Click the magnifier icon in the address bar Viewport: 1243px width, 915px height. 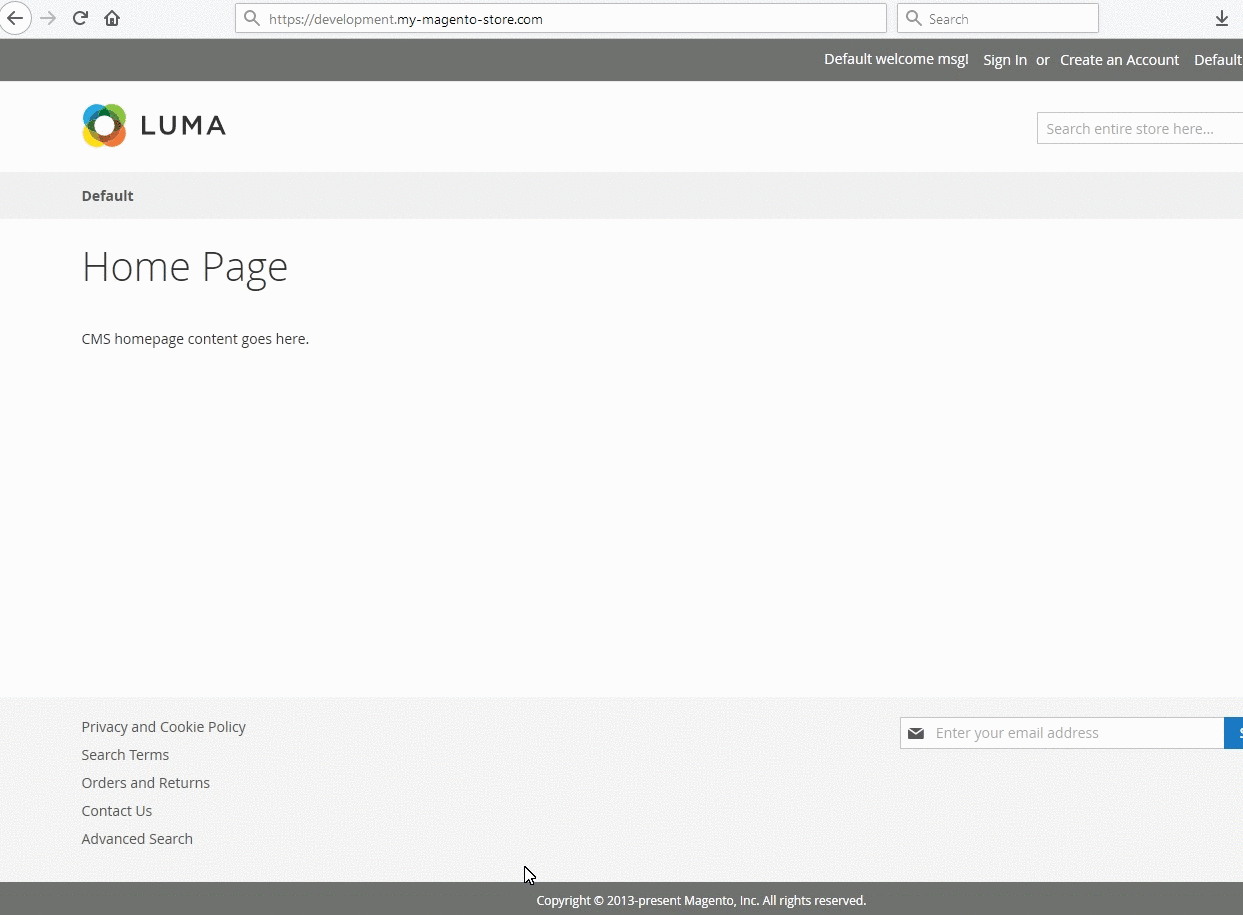252,18
